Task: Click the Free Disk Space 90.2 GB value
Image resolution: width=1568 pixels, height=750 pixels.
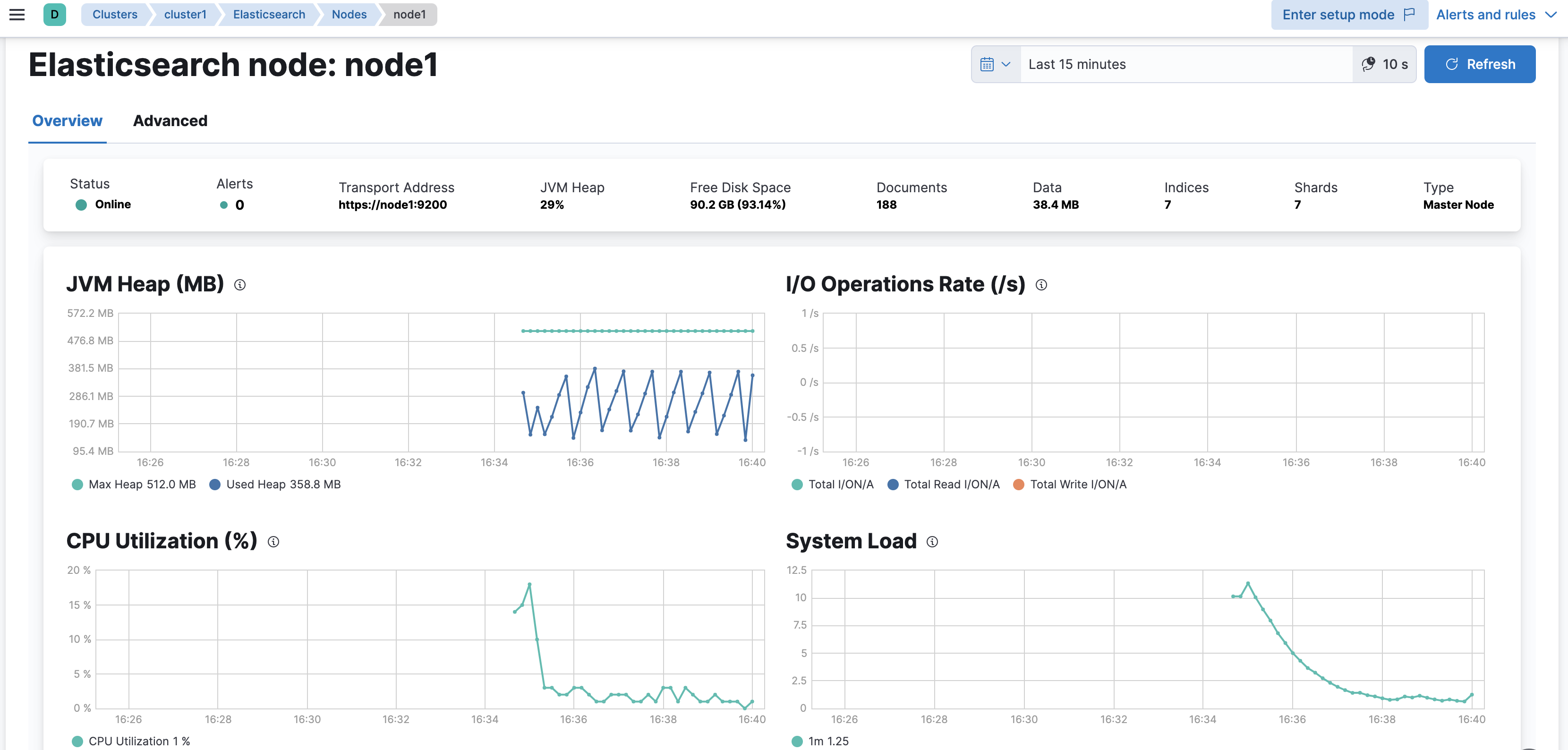Action: pos(738,205)
